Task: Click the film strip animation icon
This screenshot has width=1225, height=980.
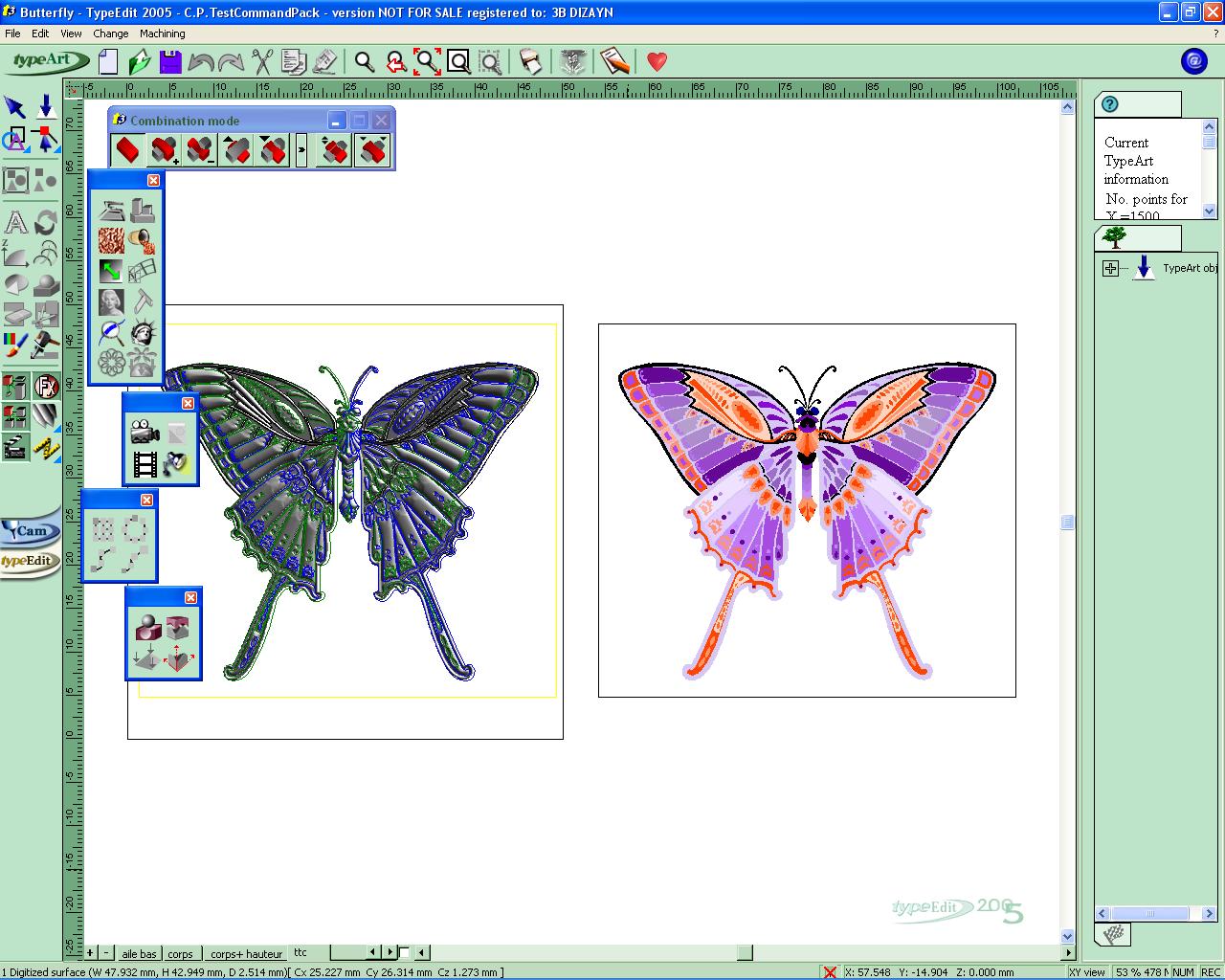Action: coord(145,465)
